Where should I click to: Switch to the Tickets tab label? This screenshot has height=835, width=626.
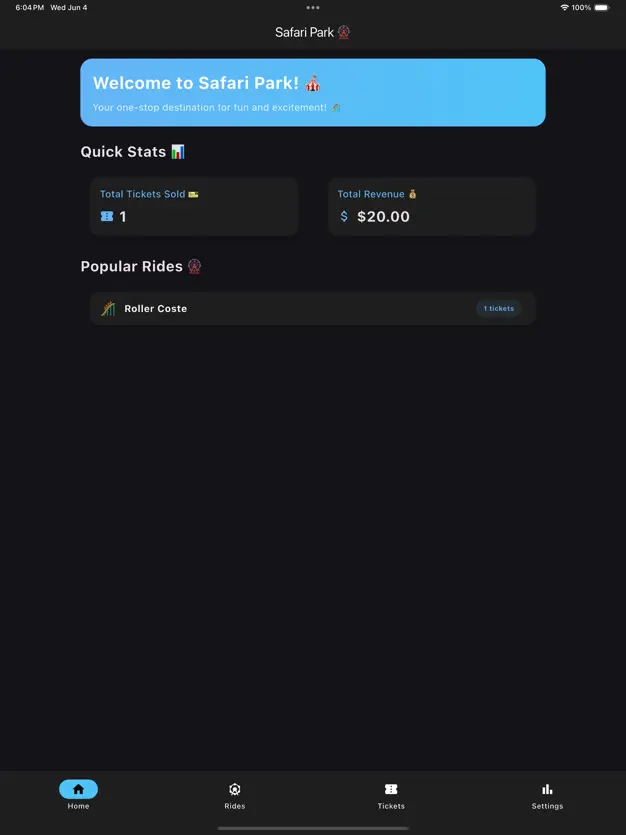click(391, 806)
